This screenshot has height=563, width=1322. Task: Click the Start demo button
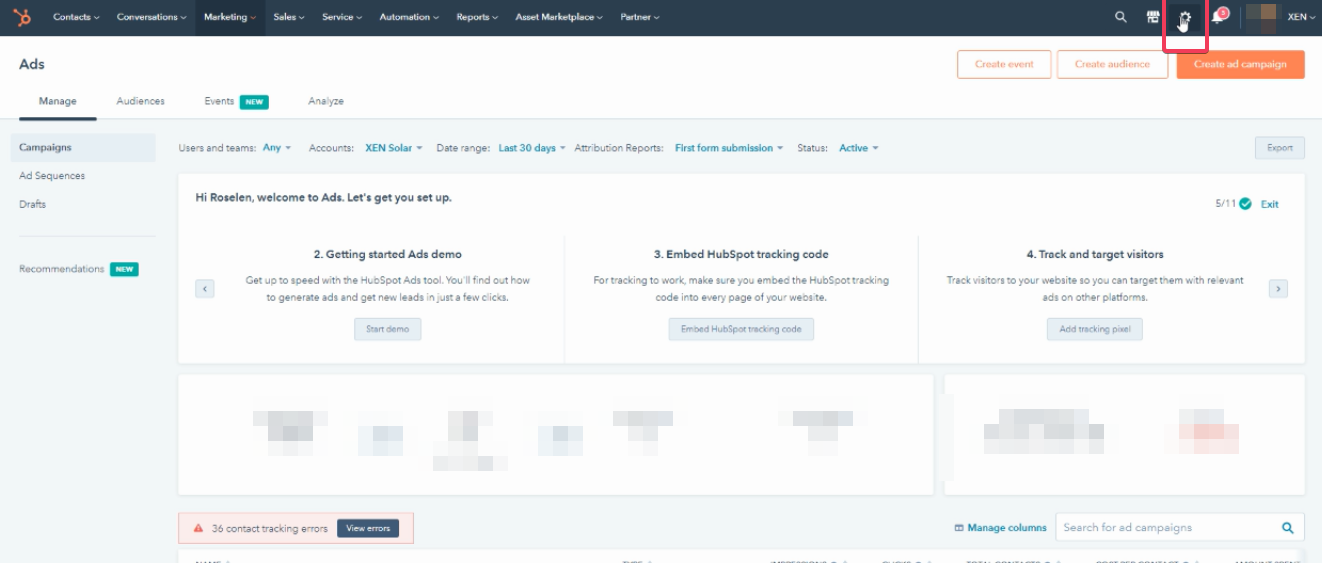click(x=388, y=329)
